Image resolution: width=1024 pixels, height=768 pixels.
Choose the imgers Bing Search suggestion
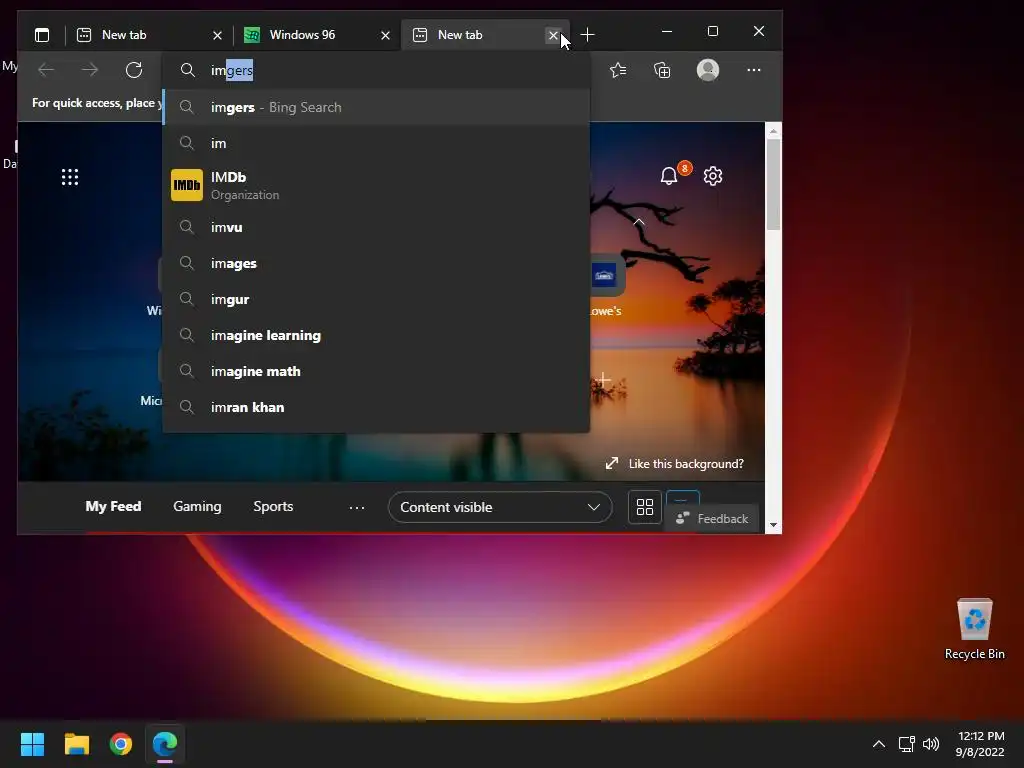[376, 107]
